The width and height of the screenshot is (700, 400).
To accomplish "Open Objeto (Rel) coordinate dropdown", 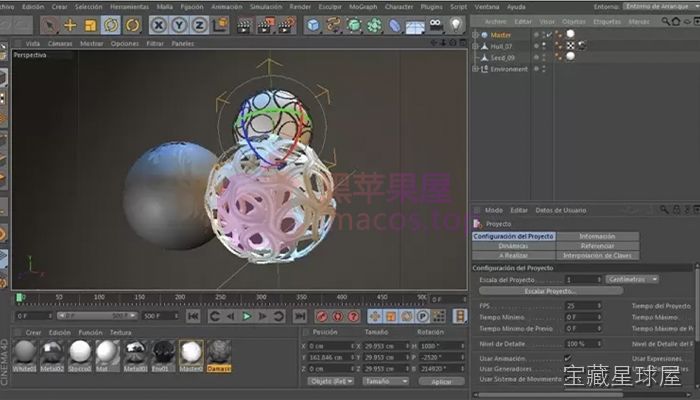I will click(x=331, y=381).
